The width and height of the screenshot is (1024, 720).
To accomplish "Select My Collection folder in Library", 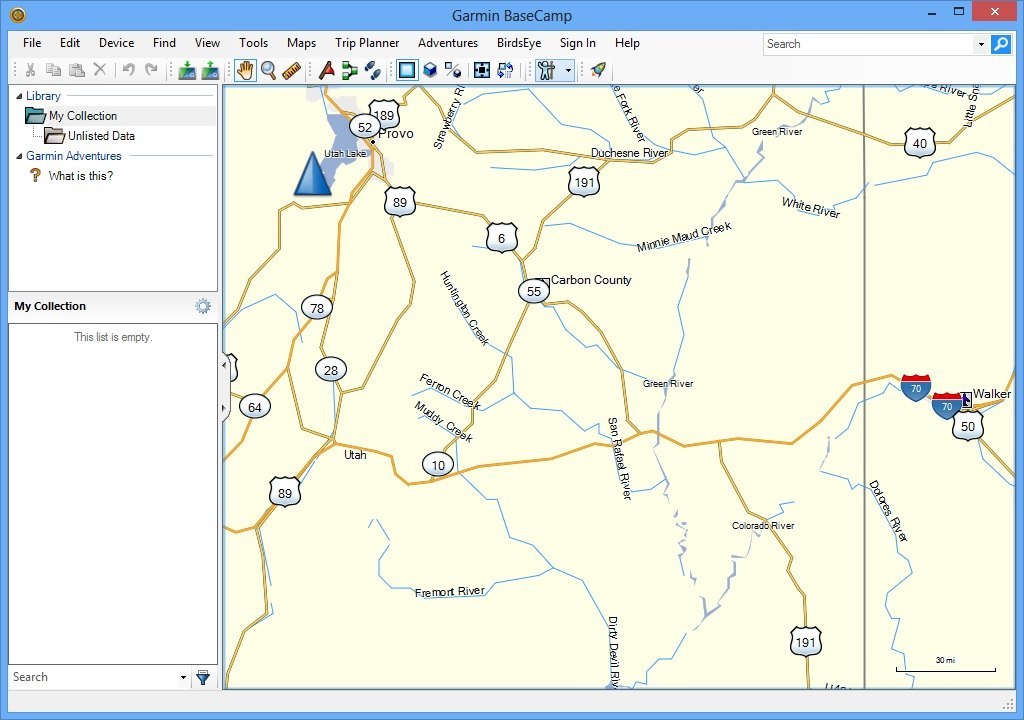I will (x=83, y=116).
